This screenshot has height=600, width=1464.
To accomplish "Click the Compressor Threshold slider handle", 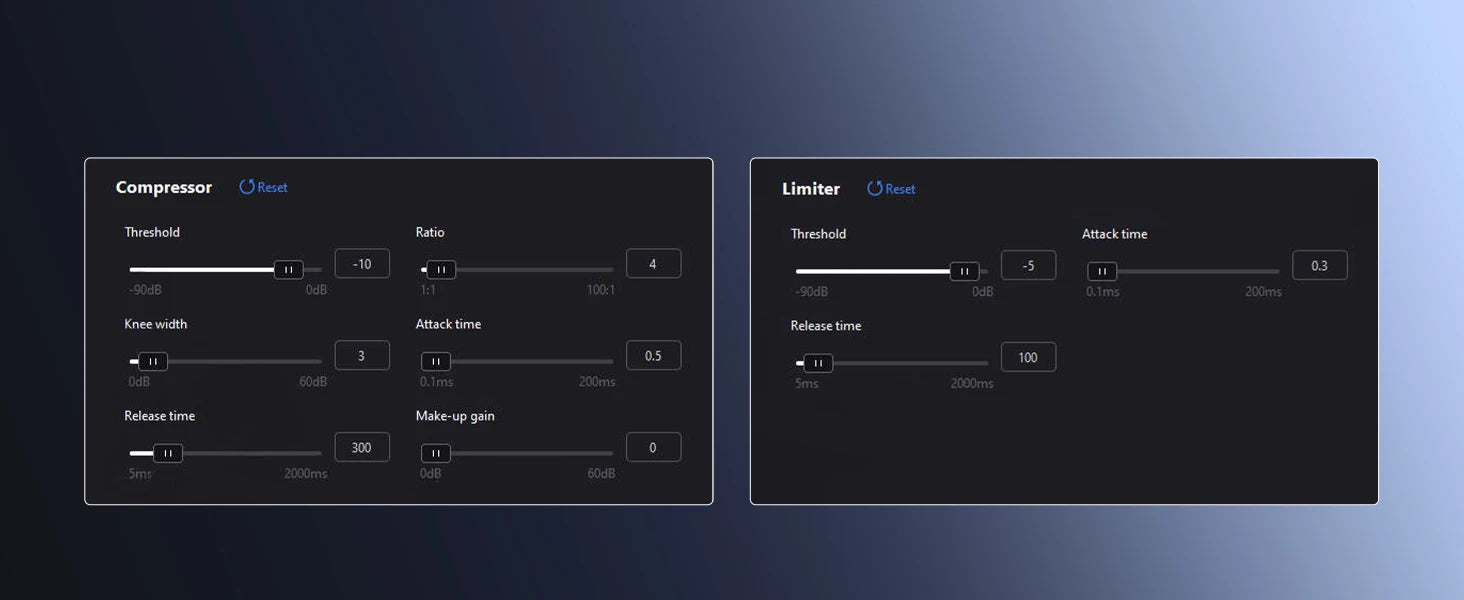I will [288, 269].
